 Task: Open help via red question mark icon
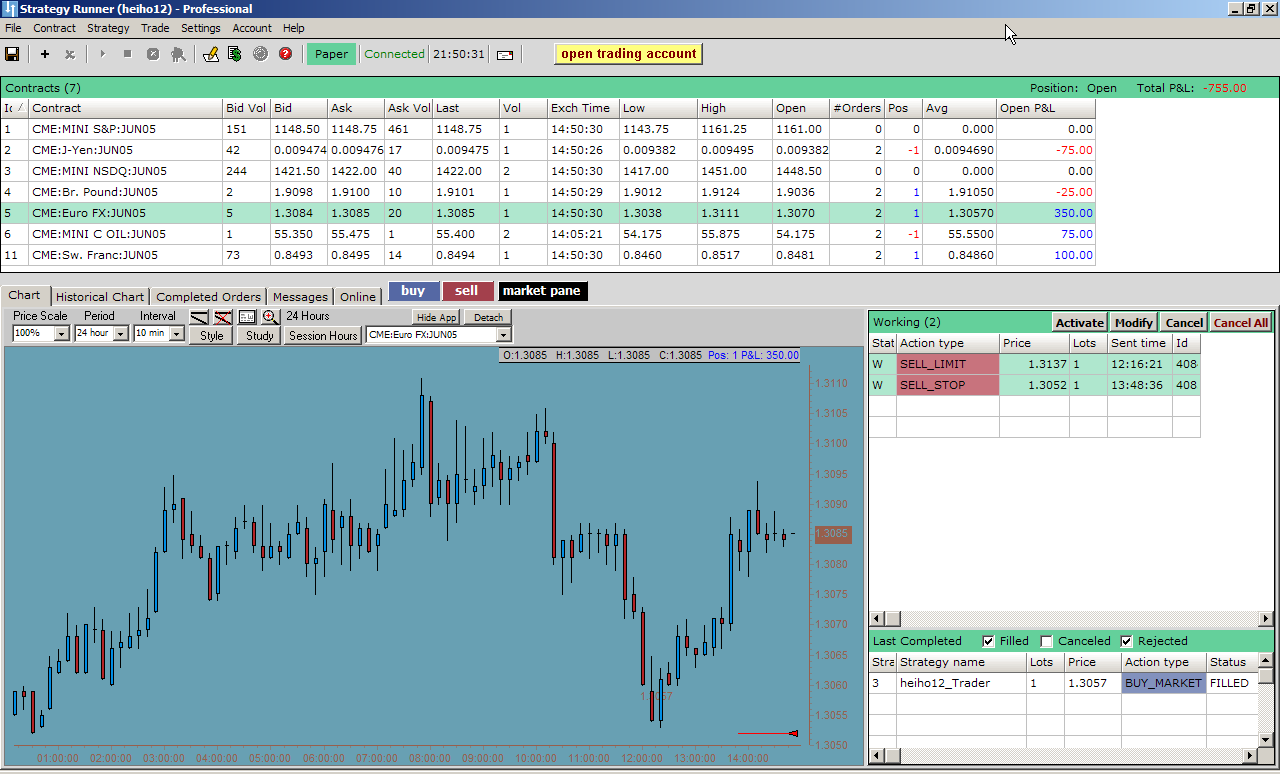coord(285,54)
